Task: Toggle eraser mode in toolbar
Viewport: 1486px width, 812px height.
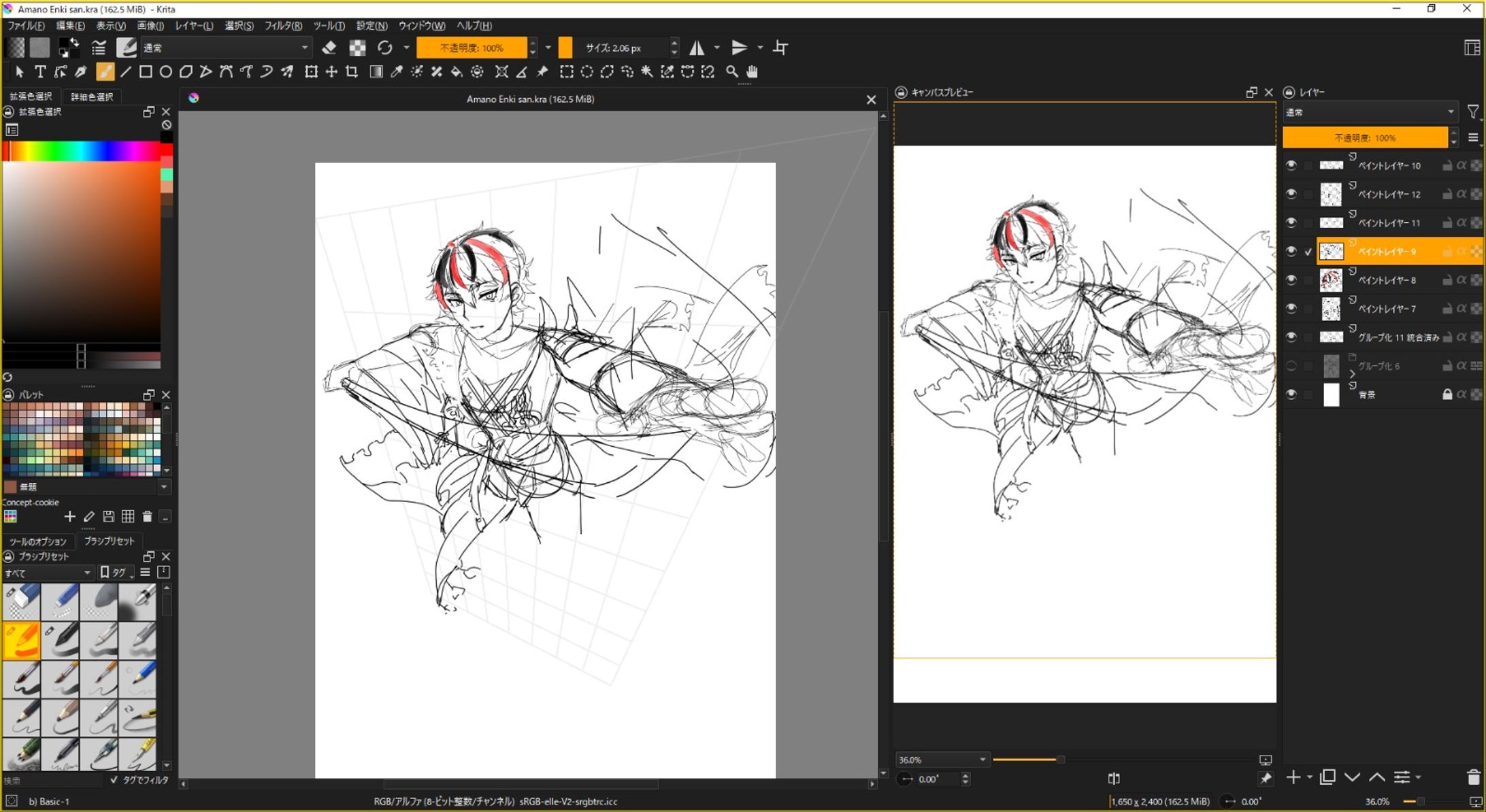Action: [329, 48]
